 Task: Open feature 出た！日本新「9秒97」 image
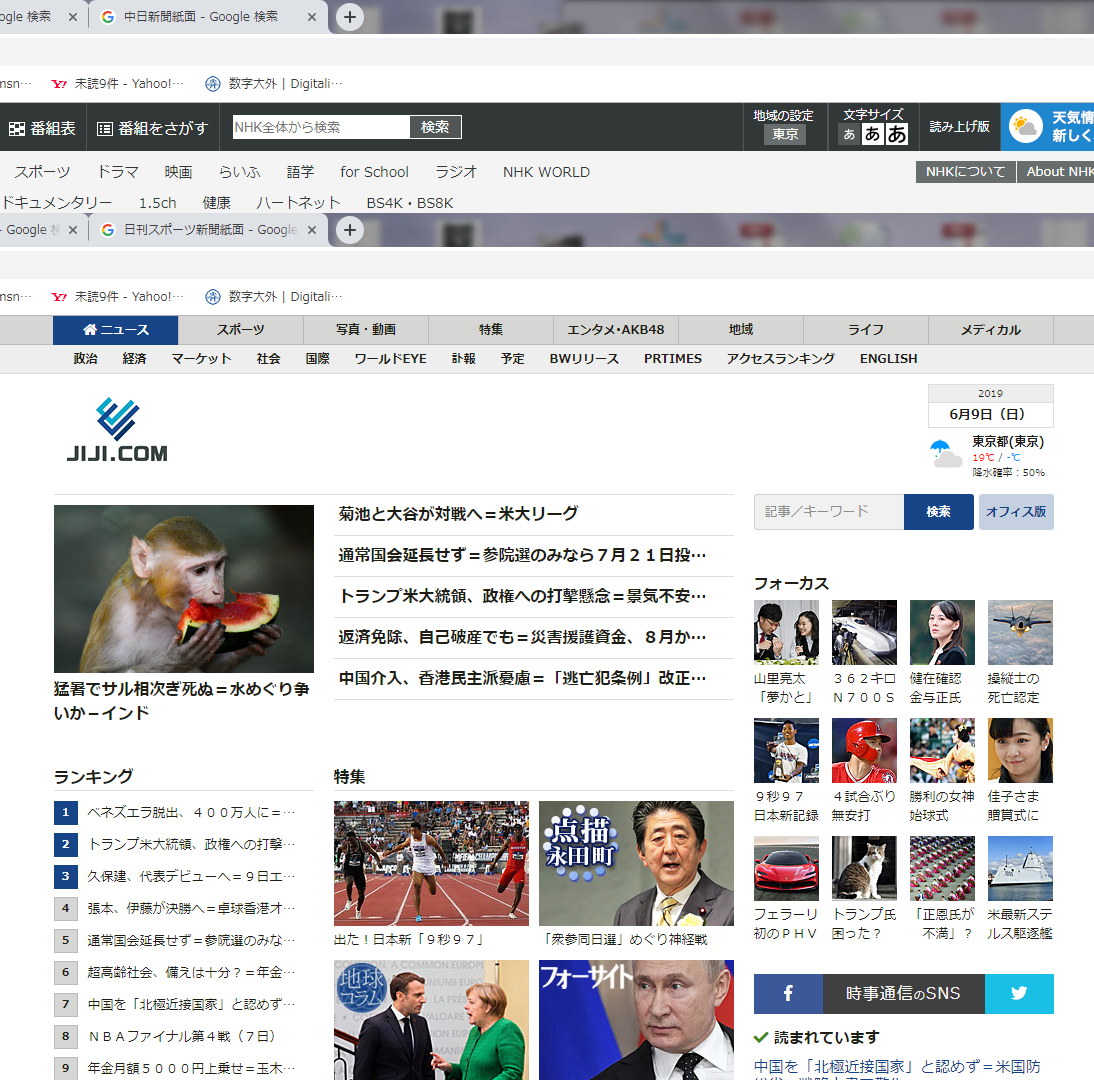point(431,863)
